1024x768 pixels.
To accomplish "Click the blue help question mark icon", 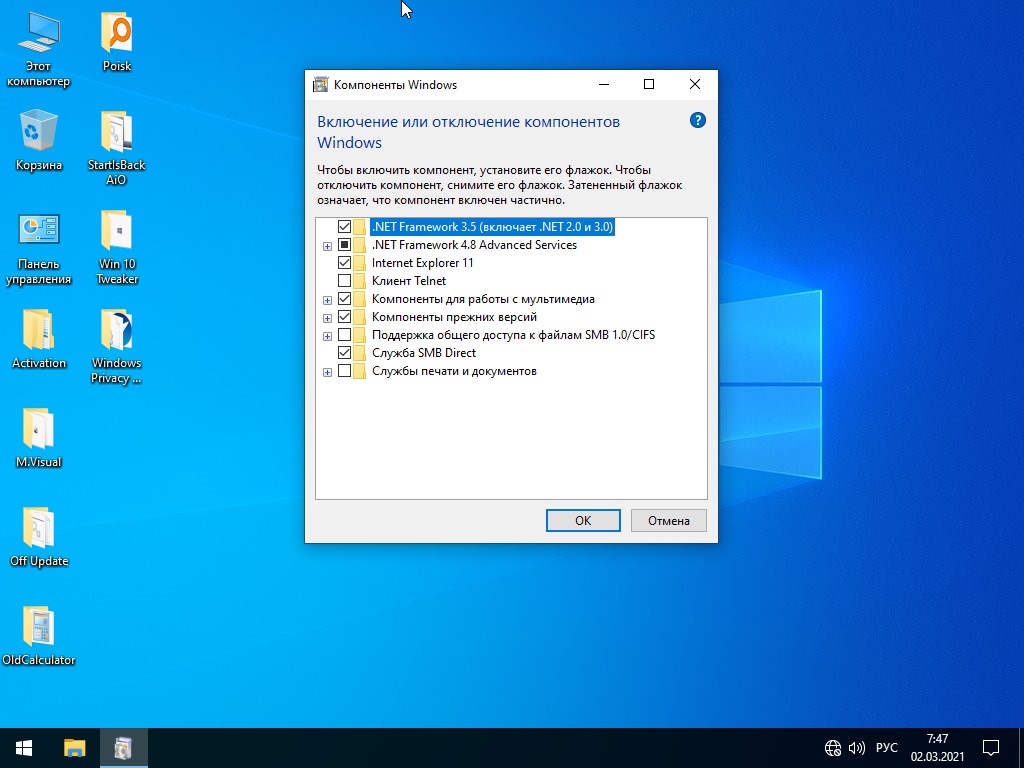I will 697,120.
